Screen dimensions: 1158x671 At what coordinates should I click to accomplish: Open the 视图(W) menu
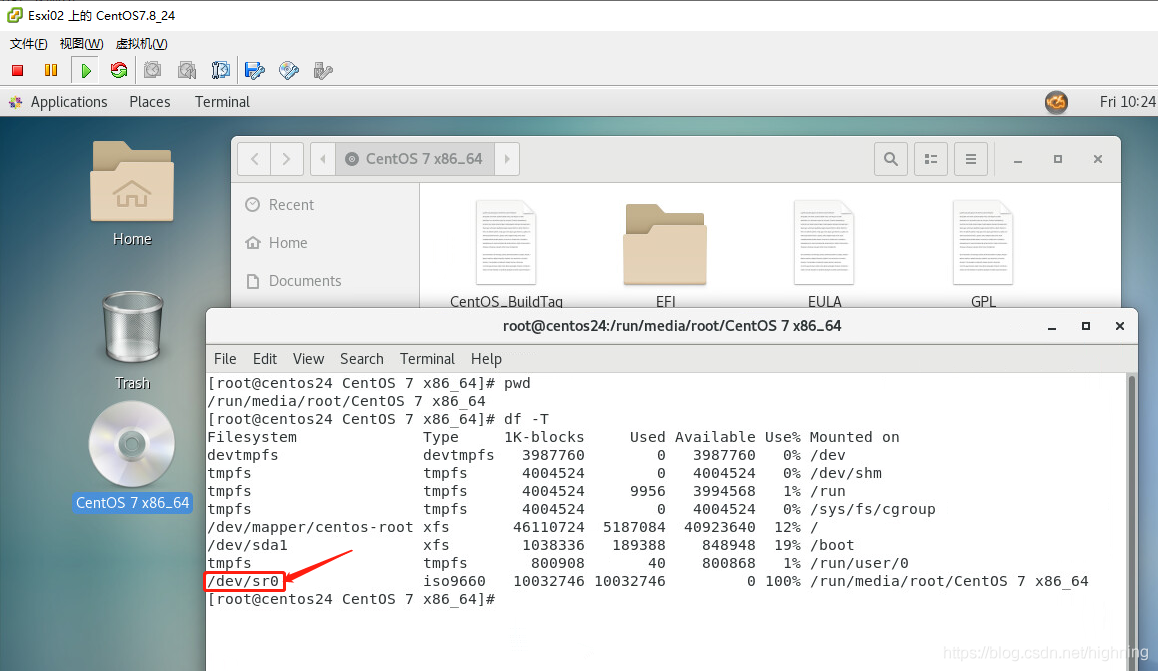click(81, 44)
